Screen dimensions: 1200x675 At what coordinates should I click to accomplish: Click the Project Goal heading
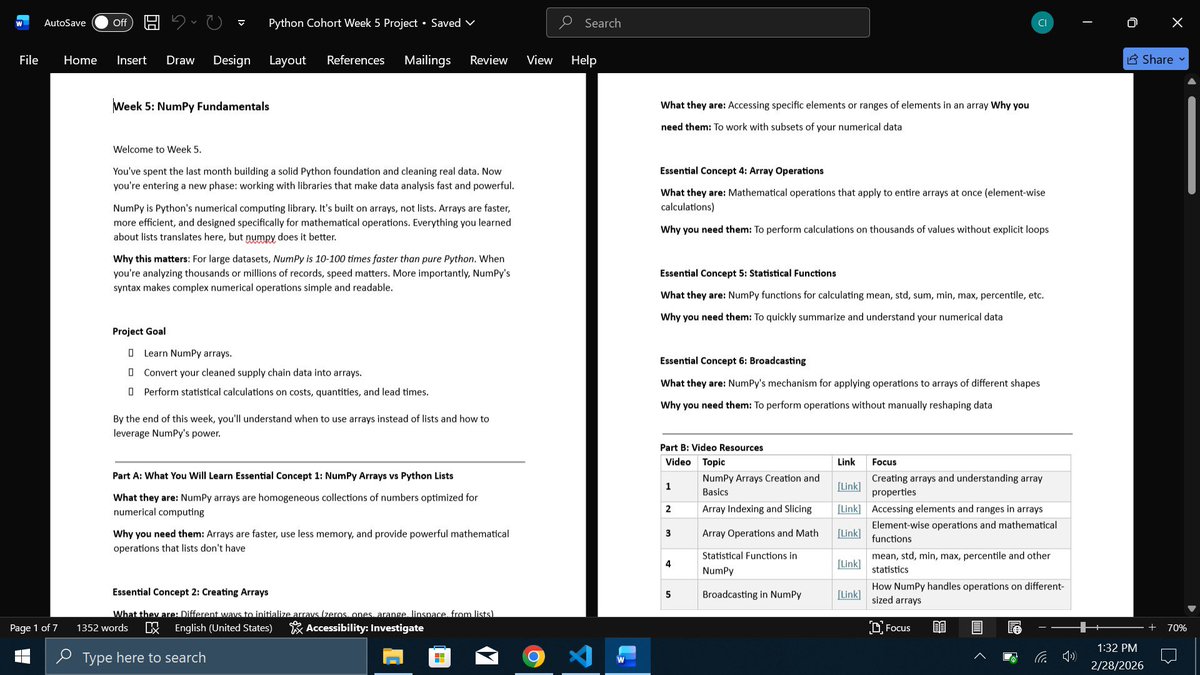point(139,331)
